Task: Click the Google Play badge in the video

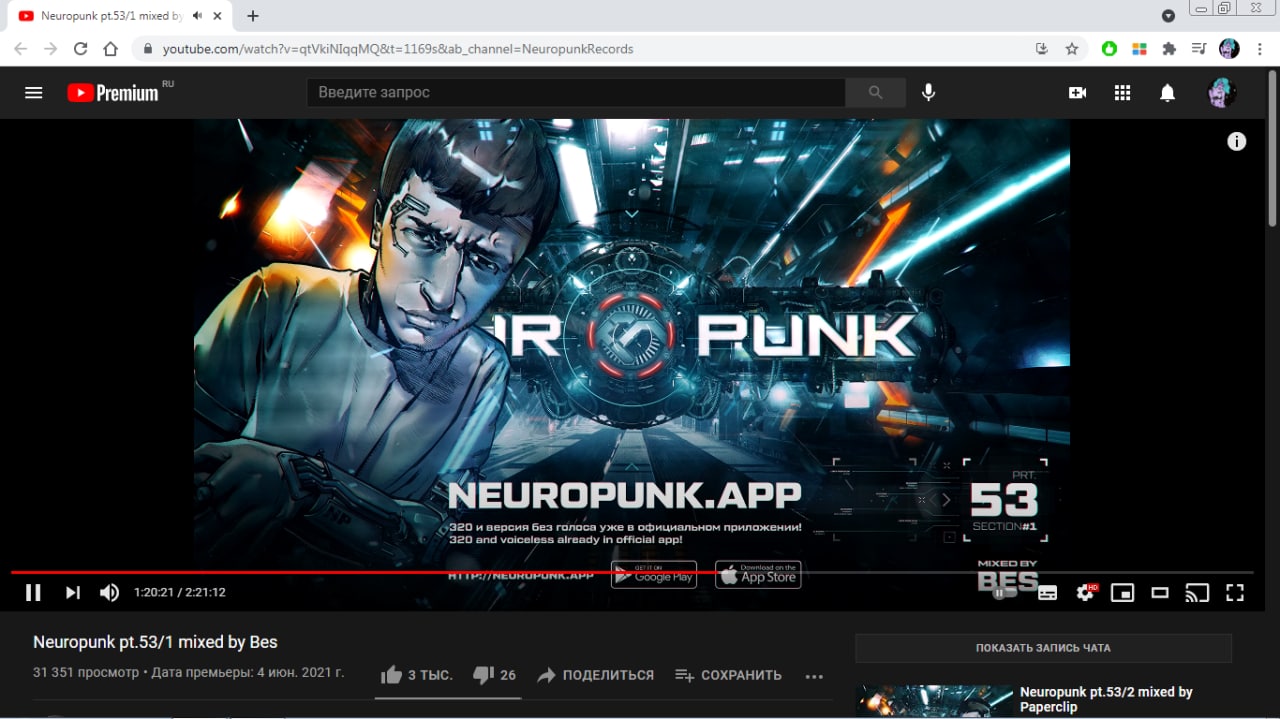Action: (x=654, y=574)
